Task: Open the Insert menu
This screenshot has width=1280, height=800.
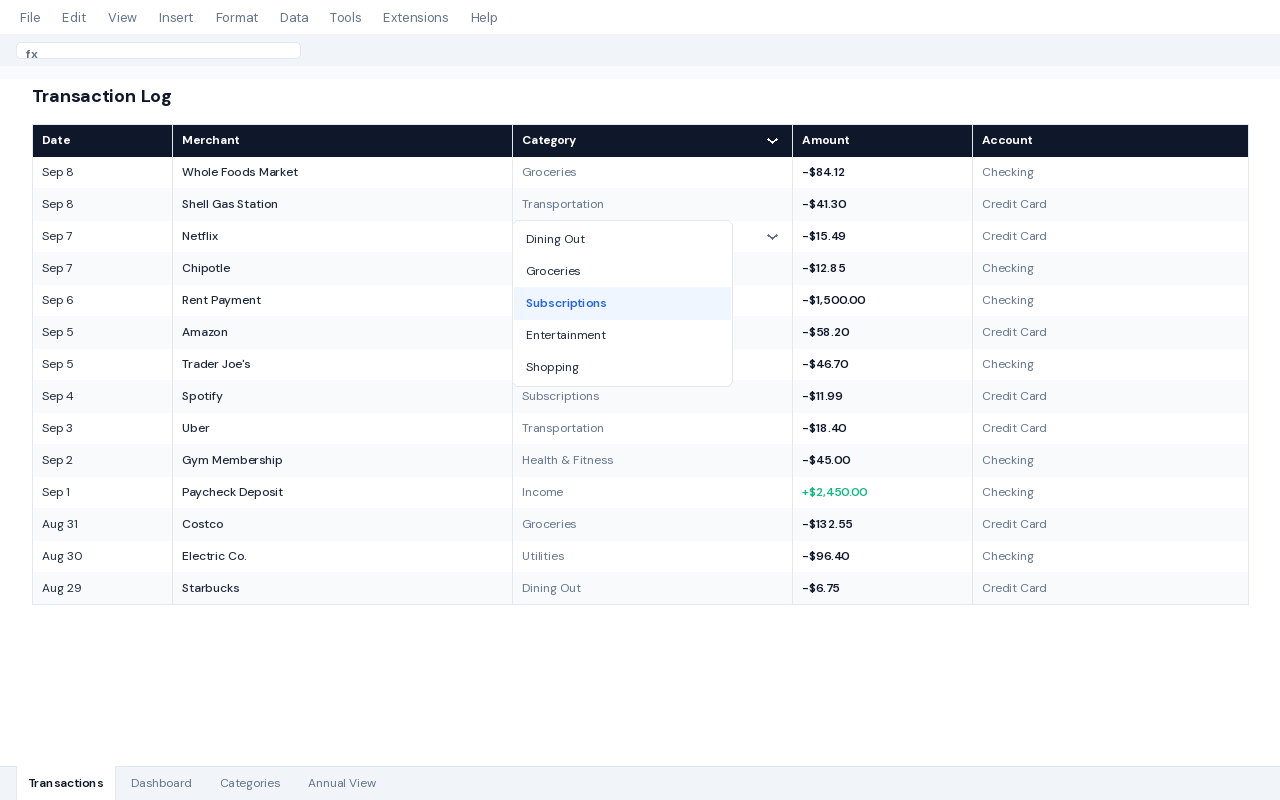Action: click(x=176, y=17)
